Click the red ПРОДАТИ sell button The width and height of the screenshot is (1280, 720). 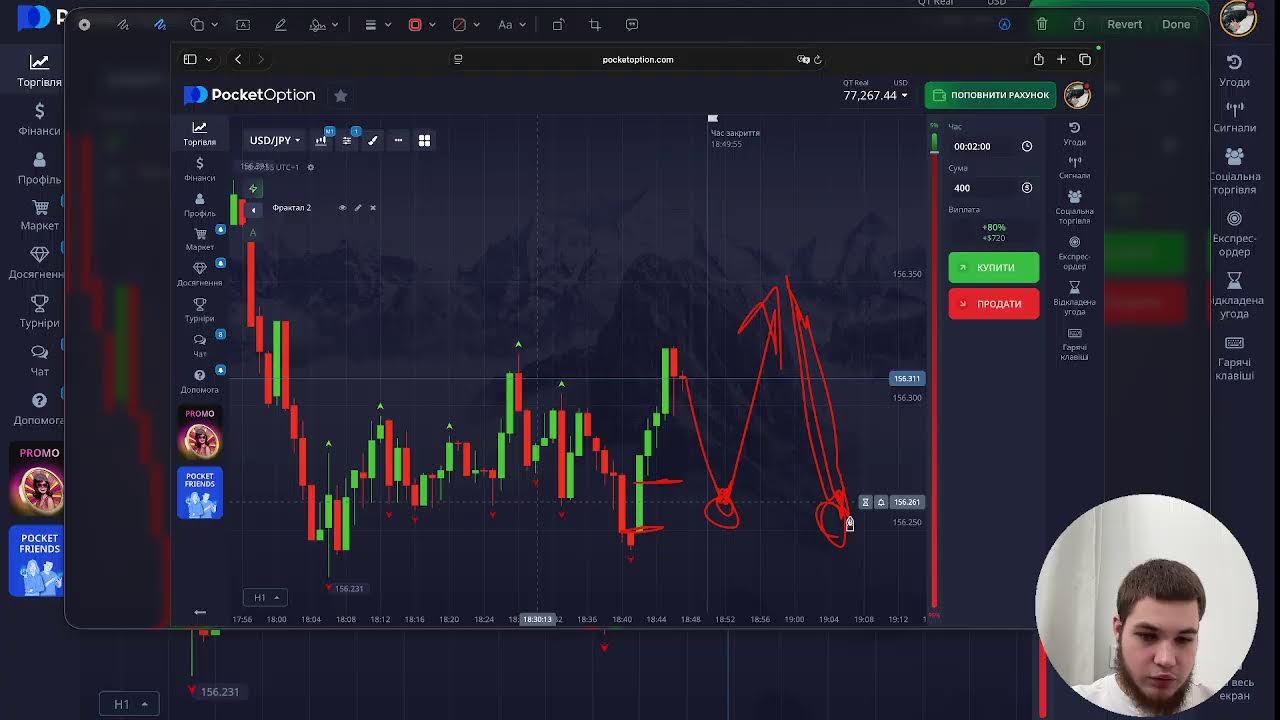click(x=994, y=304)
